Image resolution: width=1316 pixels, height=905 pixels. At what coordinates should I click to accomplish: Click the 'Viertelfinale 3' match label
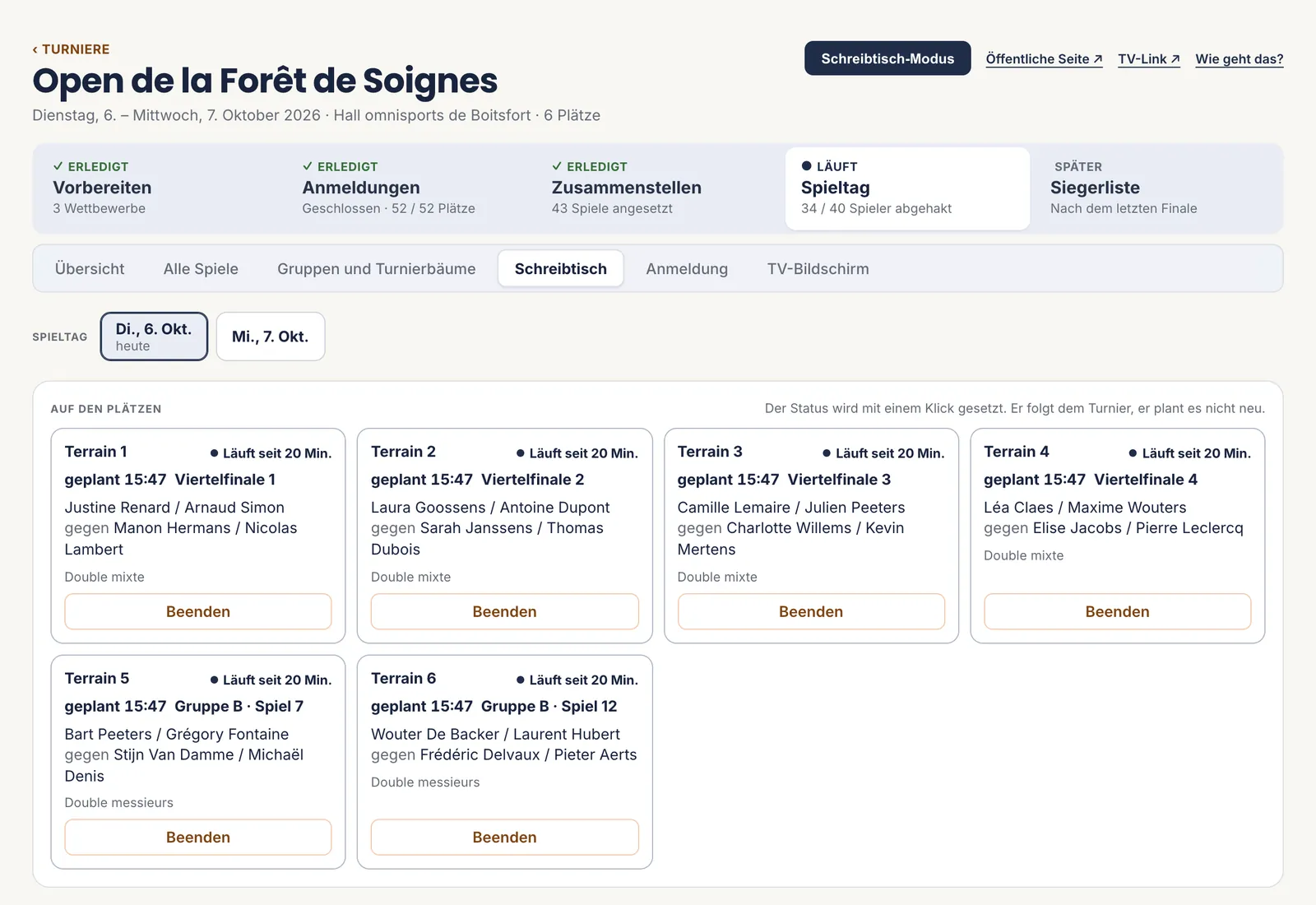(840, 480)
